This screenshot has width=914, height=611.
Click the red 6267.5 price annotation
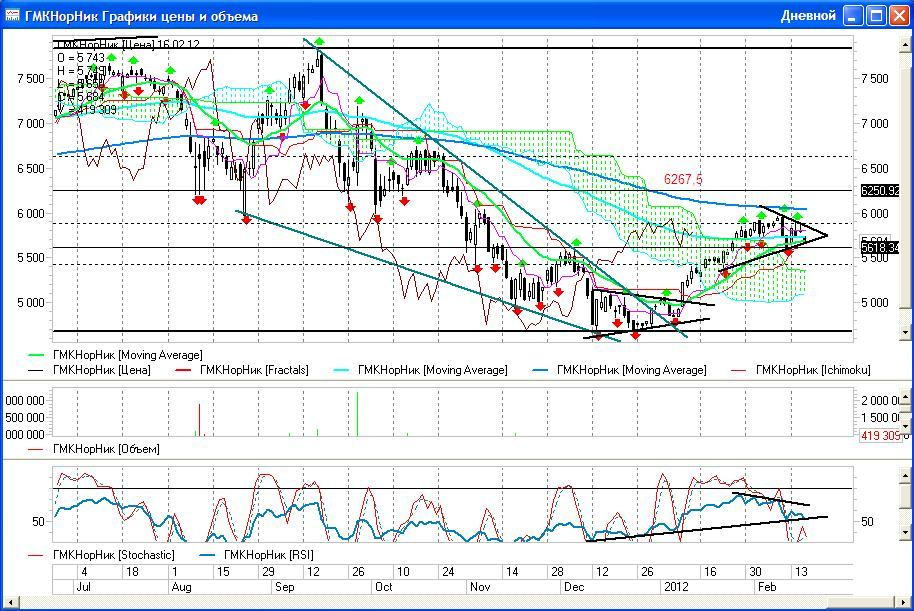tap(683, 180)
